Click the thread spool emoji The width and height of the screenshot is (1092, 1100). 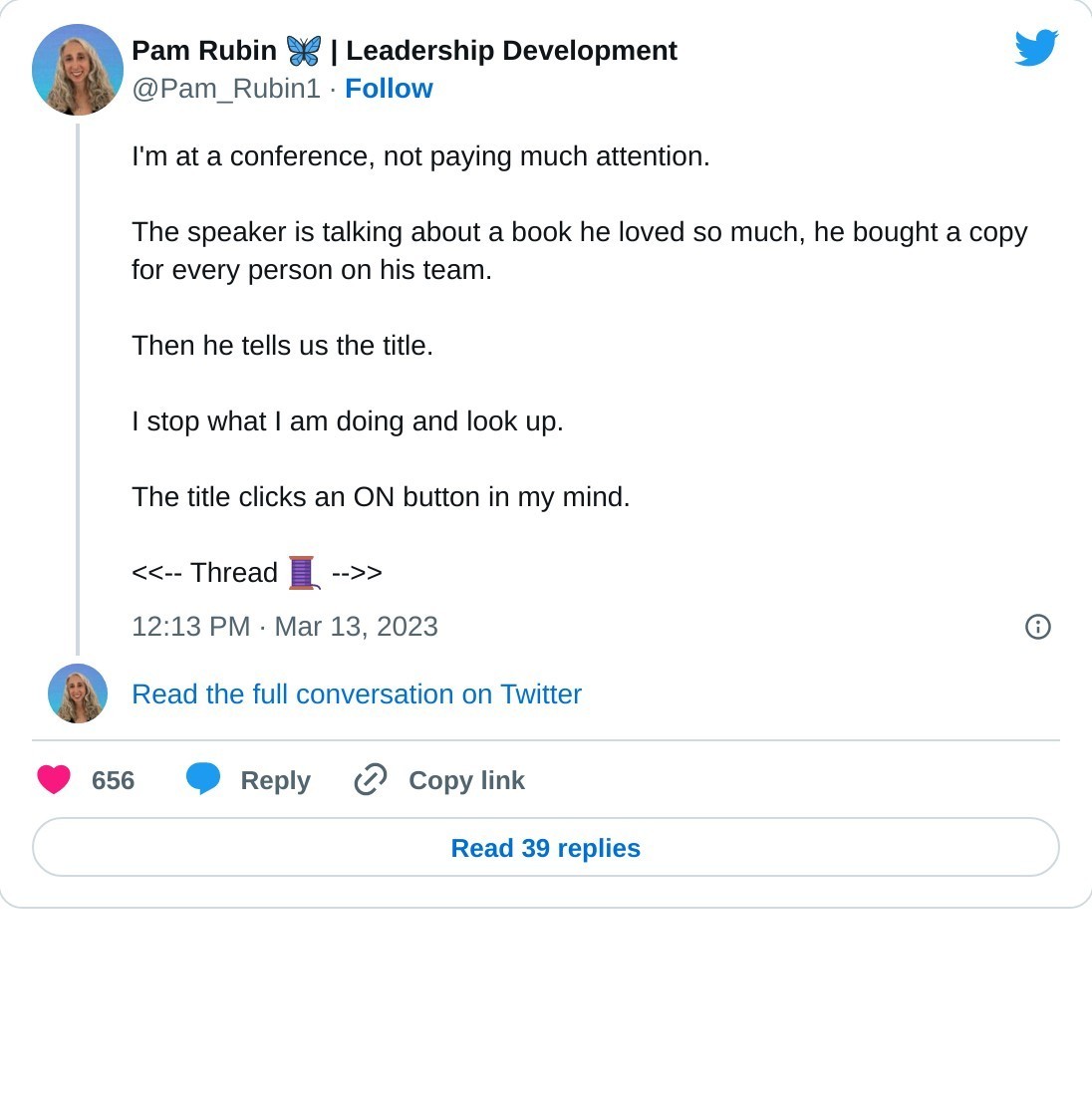[x=302, y=573]
